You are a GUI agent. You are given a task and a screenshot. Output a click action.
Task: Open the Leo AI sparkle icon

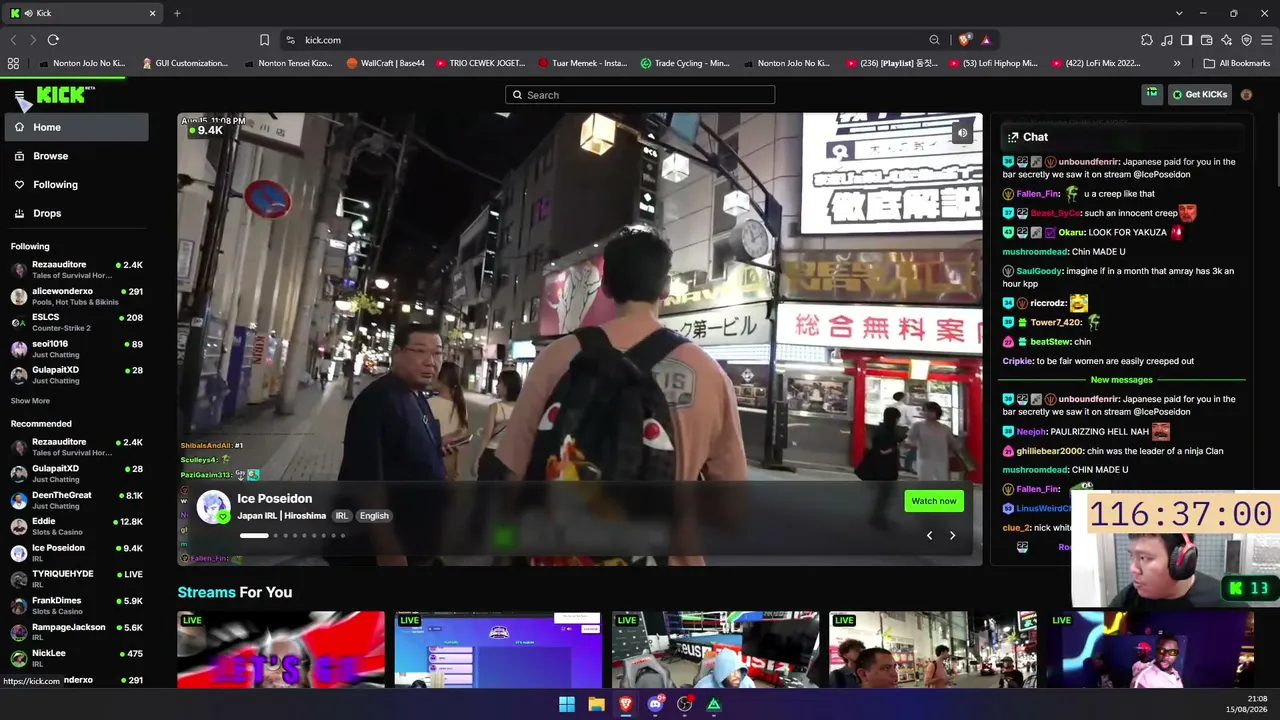click(1226, 40)
